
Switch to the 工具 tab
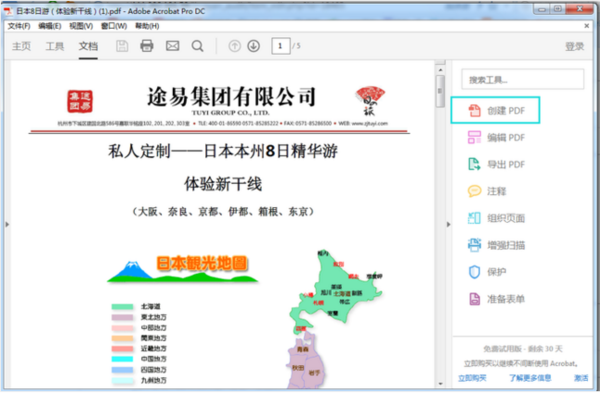pyautogui.click(x=55, y=46)
